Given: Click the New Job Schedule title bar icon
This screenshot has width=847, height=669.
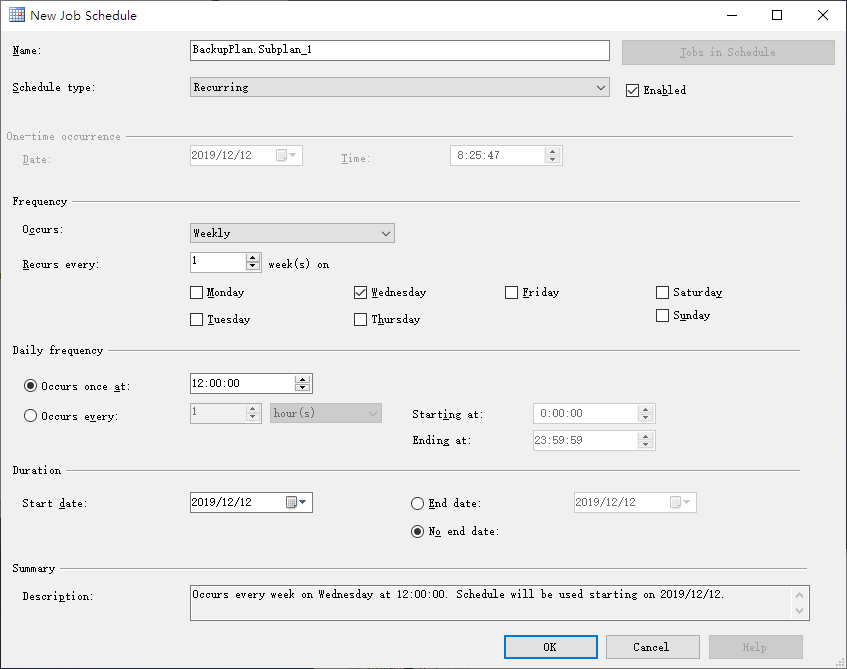Looking at the screenshot, I should pyautogui.click(x=17, y=15).
